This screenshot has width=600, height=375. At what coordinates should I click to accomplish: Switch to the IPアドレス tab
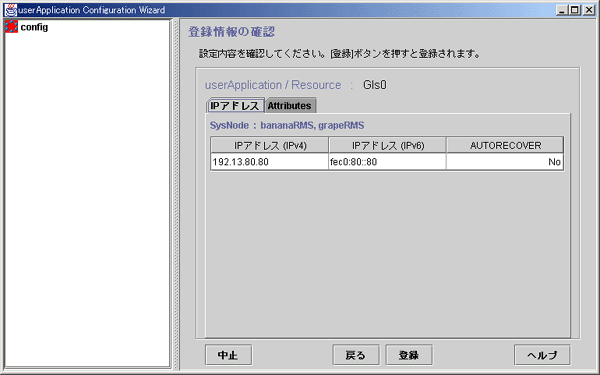pos(235,106)
